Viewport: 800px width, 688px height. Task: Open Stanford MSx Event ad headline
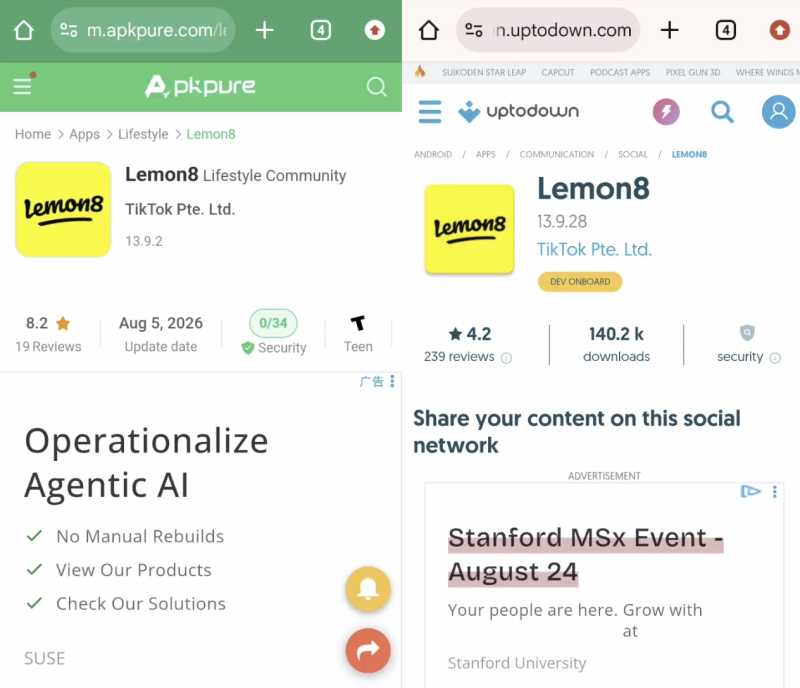click(x=586, y=554)
